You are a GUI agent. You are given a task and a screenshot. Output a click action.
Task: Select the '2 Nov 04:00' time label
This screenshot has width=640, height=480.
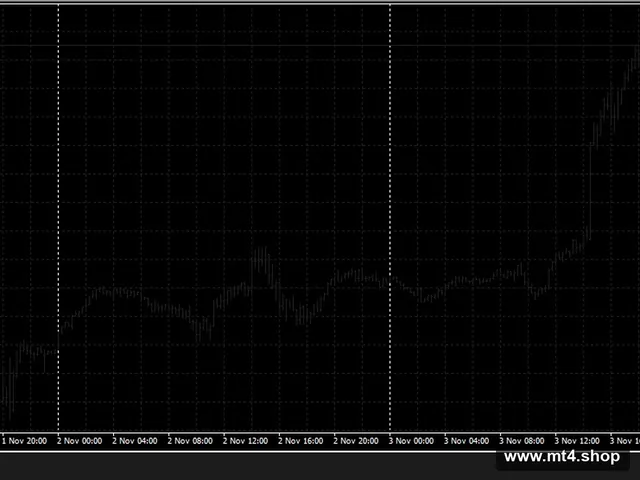click(x=135, y=441)
